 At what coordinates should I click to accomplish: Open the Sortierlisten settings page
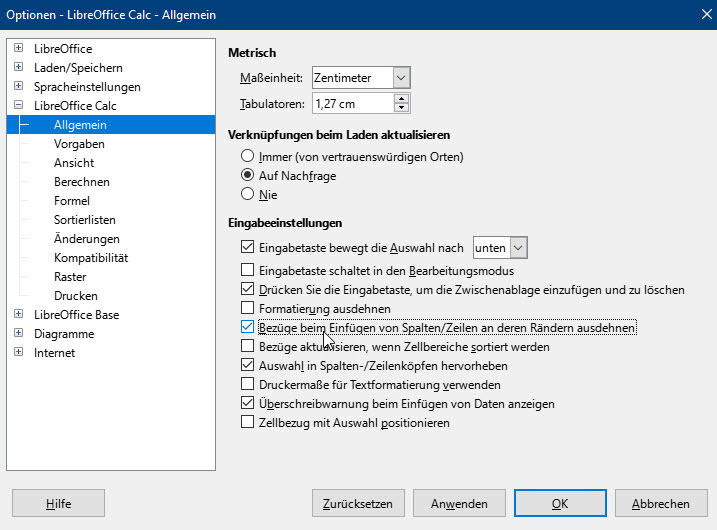click(85, 220)
